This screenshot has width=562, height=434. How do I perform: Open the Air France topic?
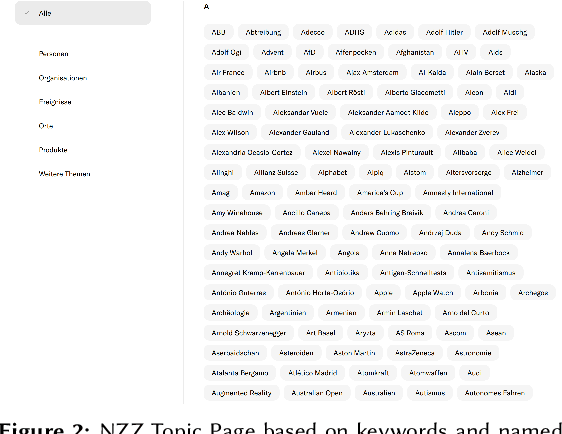228,72
